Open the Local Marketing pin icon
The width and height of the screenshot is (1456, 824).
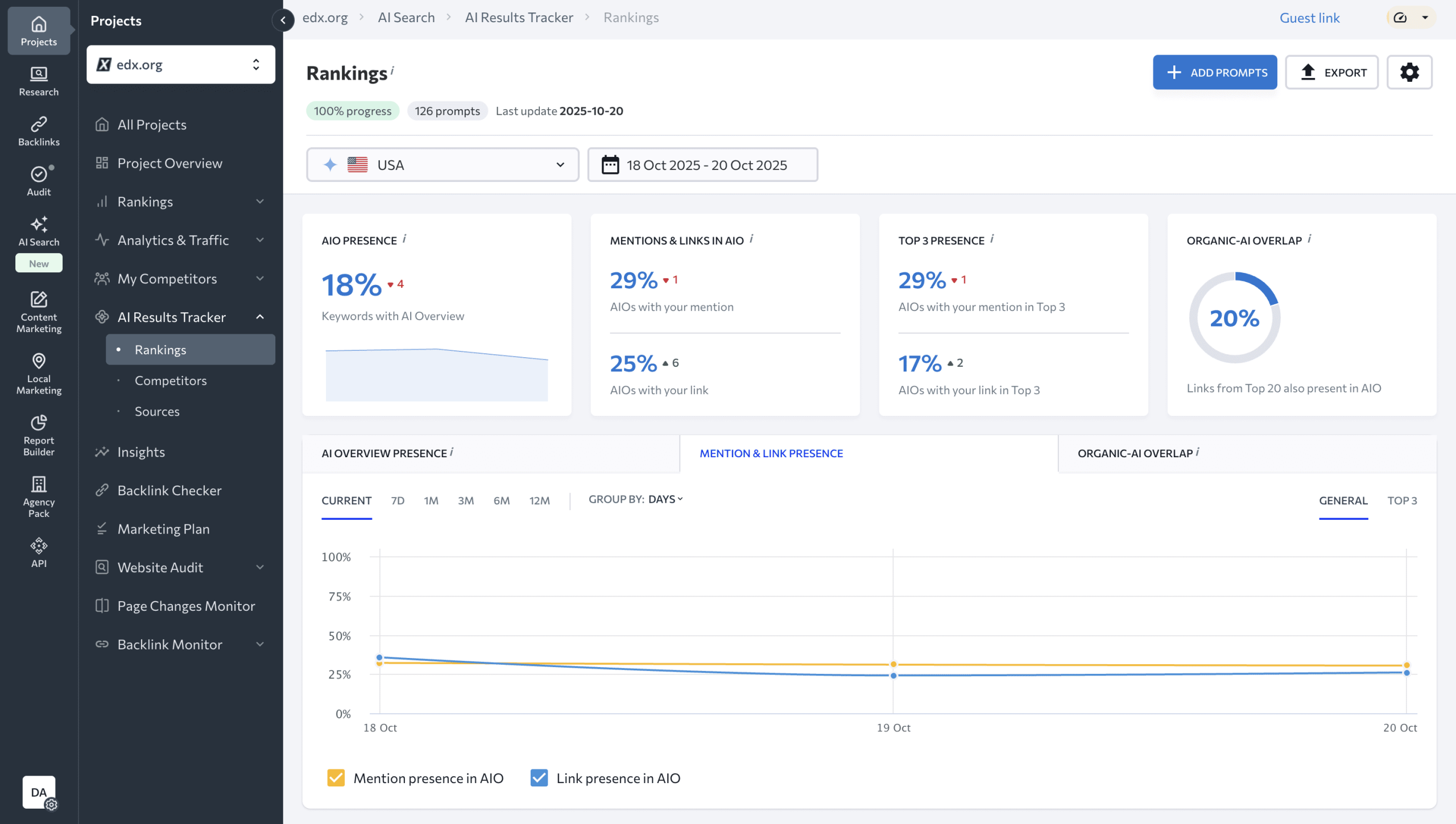[39, 361]
